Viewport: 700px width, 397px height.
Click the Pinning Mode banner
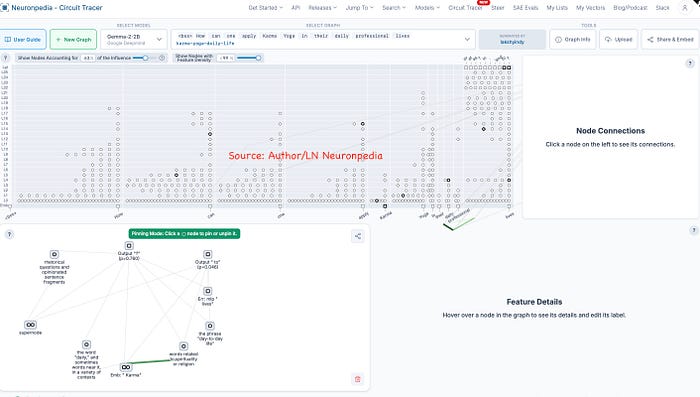click(184, 234)
